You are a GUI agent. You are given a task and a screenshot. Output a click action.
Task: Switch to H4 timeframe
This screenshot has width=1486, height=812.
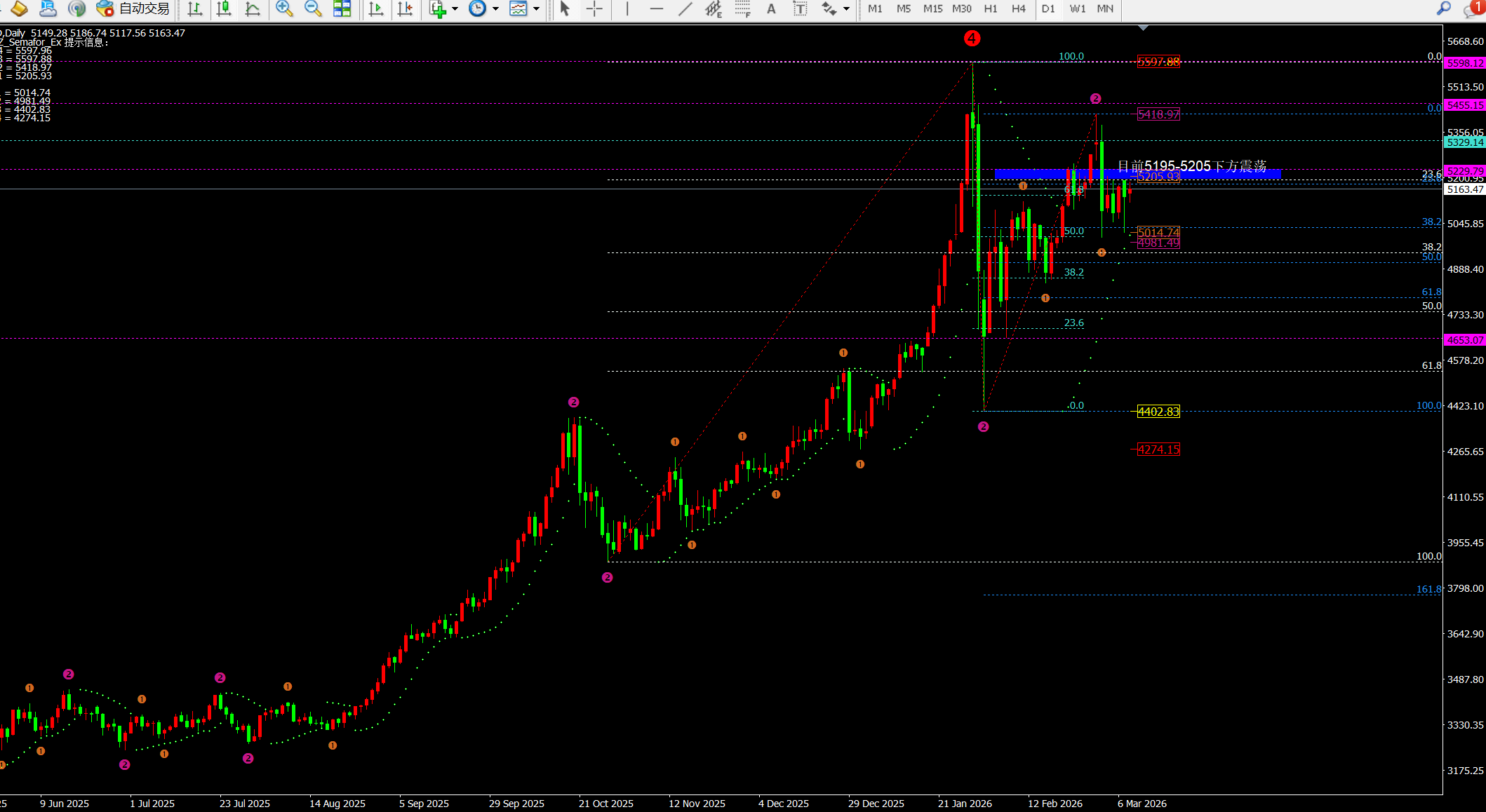point(1018,8)
